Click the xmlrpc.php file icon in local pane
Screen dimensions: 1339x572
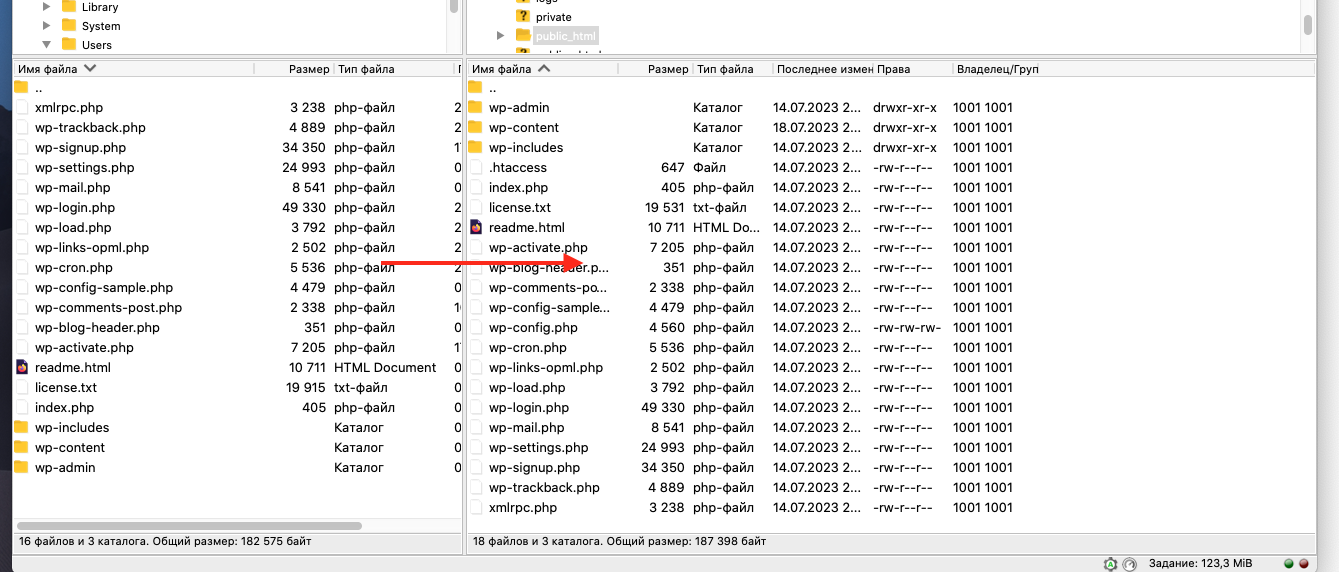pos(22,107)
